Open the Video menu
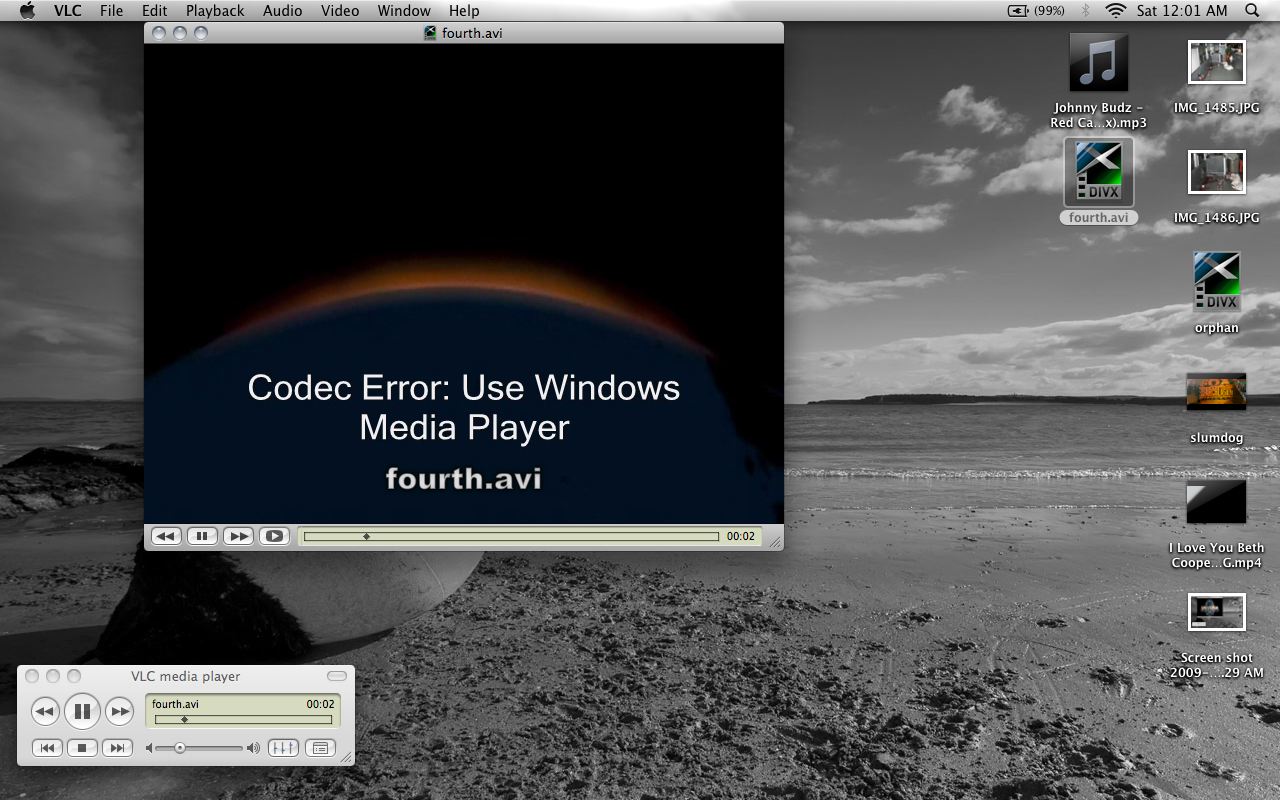1280x800 pixels. [x=340, y=10]
